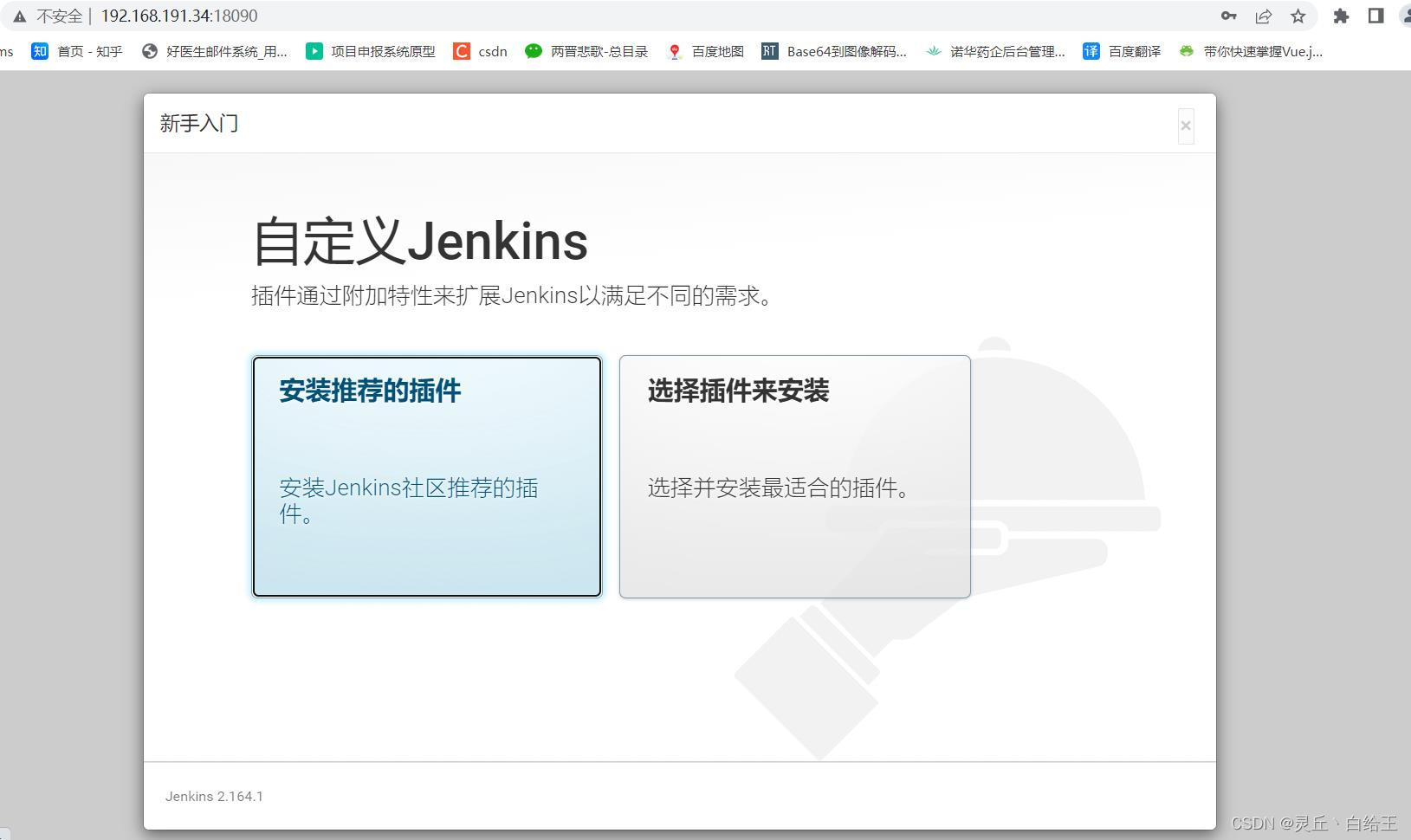Open the 诺华药企后台管理 bookmark
The height and width of the screenshot is (840, 1411).
point(996,51)
